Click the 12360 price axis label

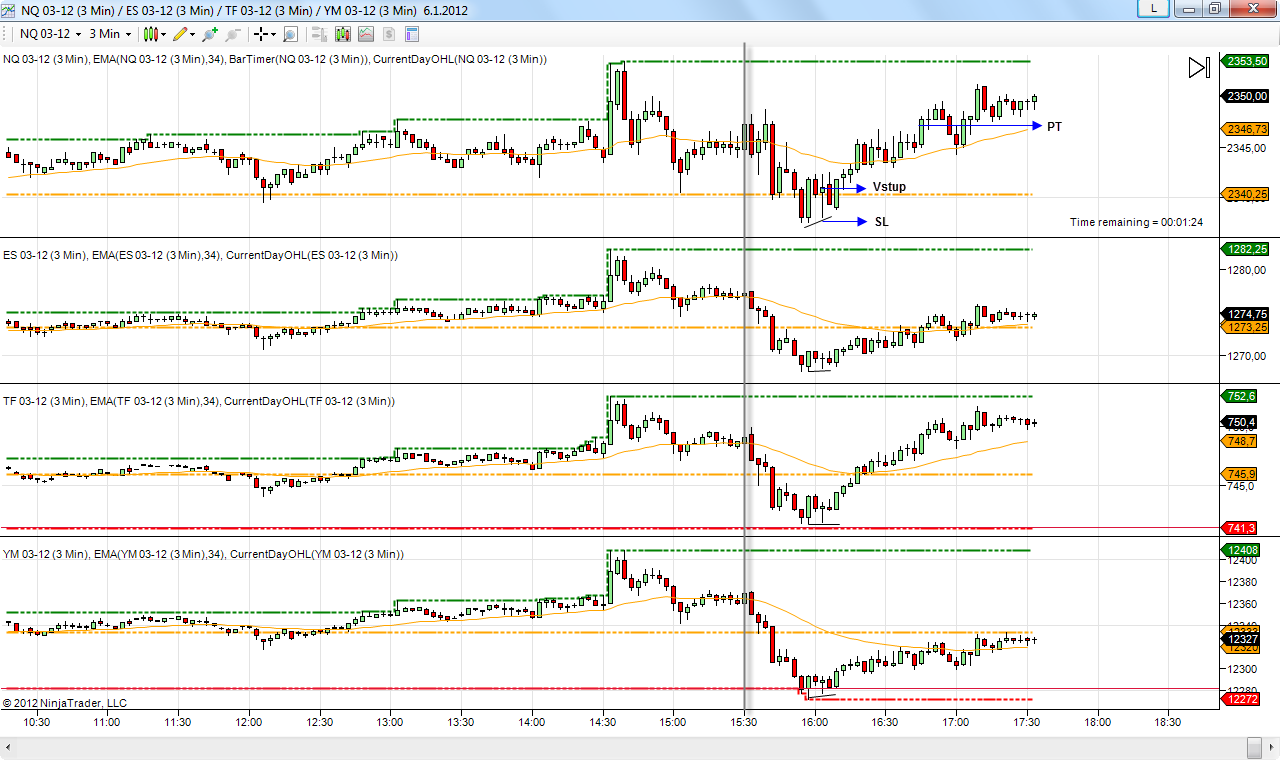(x=1243, y=604)
